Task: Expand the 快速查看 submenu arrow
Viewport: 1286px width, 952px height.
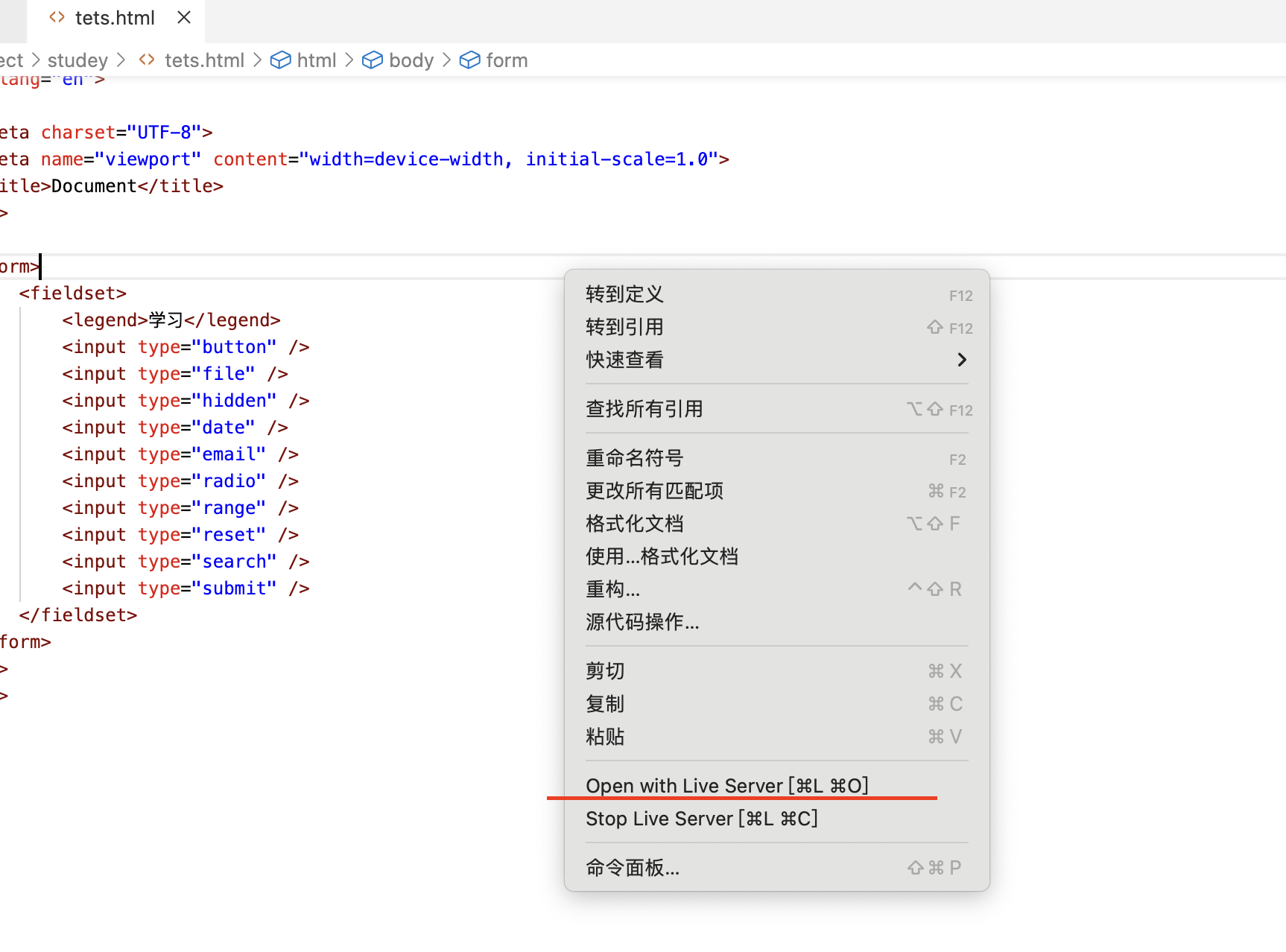Action: 962,359
